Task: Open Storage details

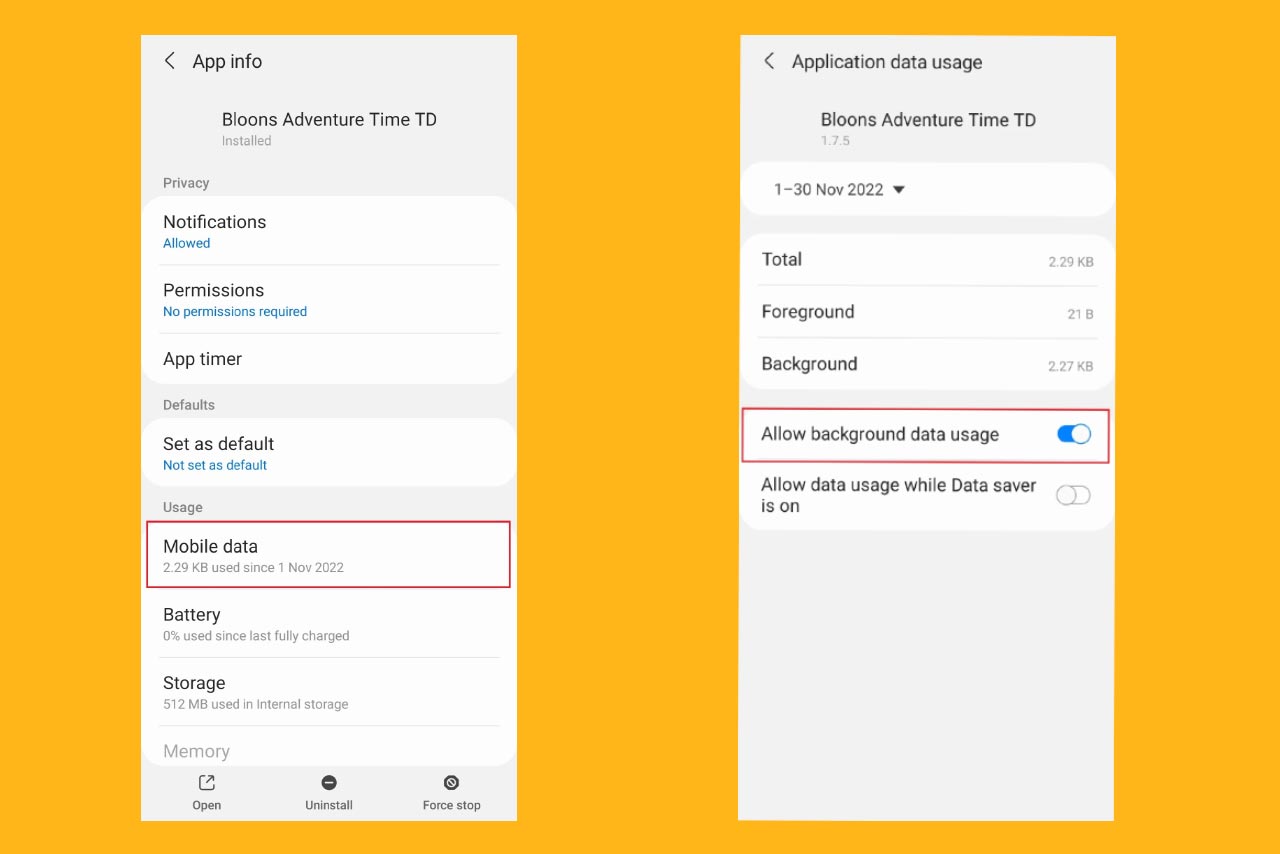Action: point(329,692)
